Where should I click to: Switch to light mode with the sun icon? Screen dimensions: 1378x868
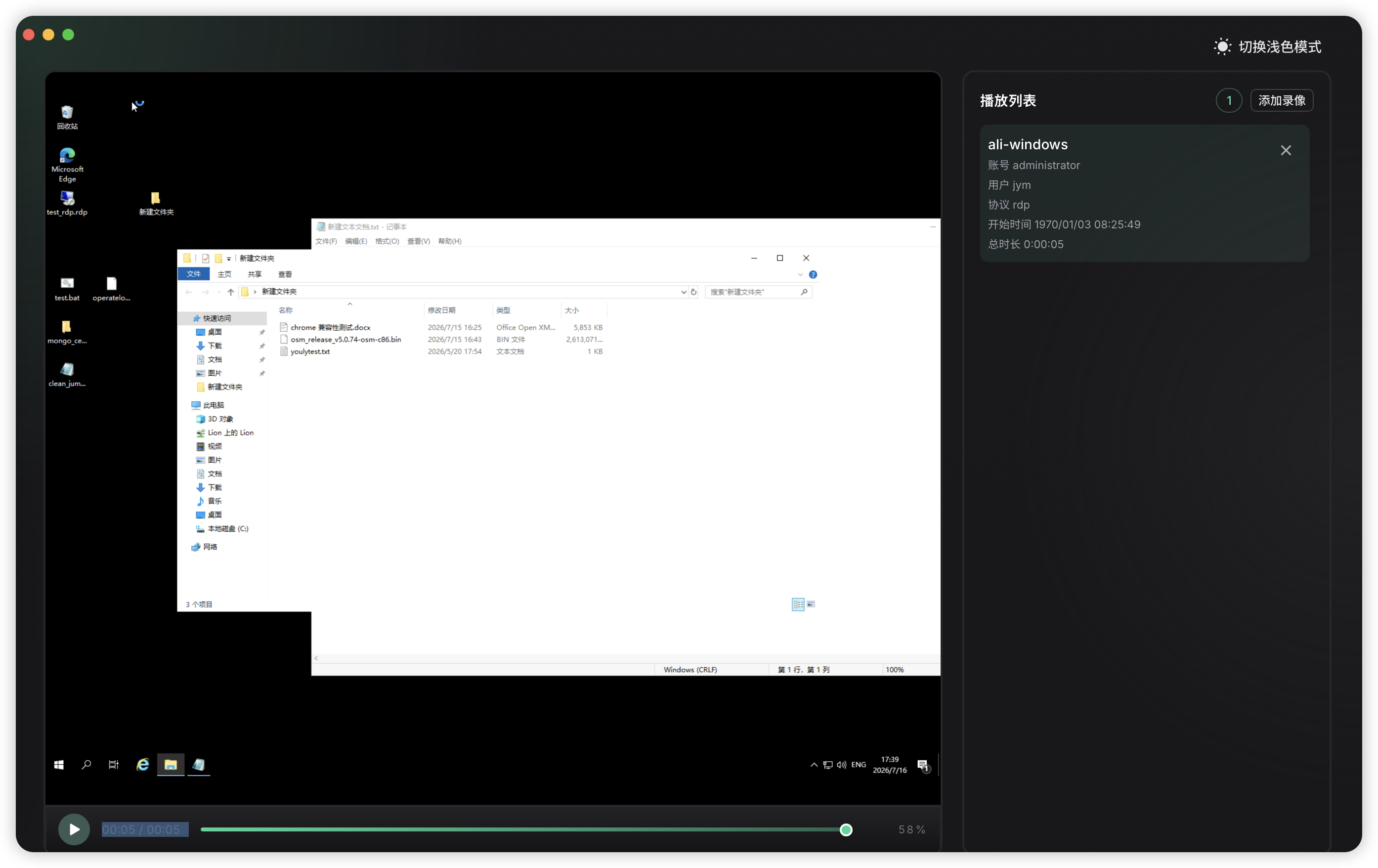tap(1222, 47)
